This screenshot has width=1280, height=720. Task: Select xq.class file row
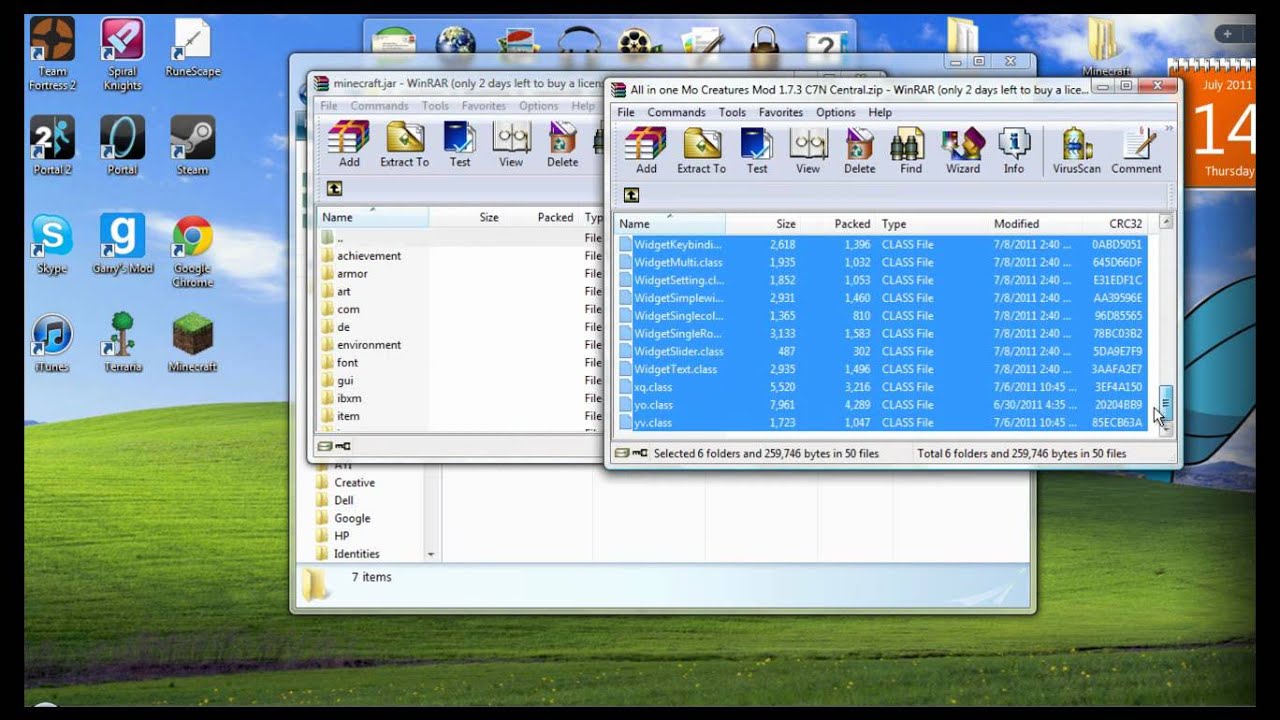[881, 387]
